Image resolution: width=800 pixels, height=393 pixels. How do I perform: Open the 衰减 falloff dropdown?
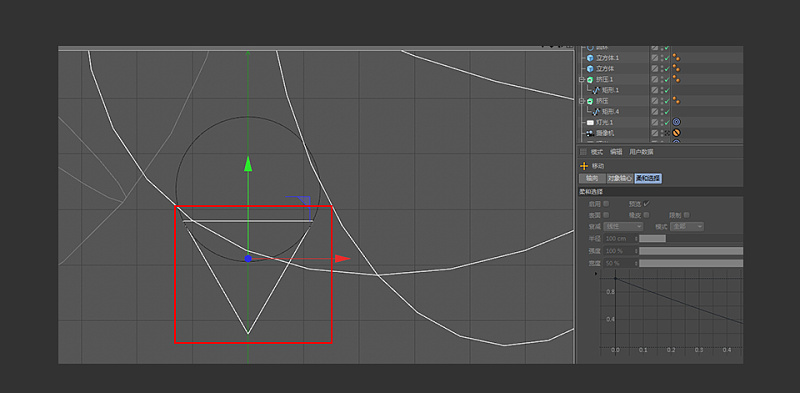pyautogui.click(x=623, y=226)
